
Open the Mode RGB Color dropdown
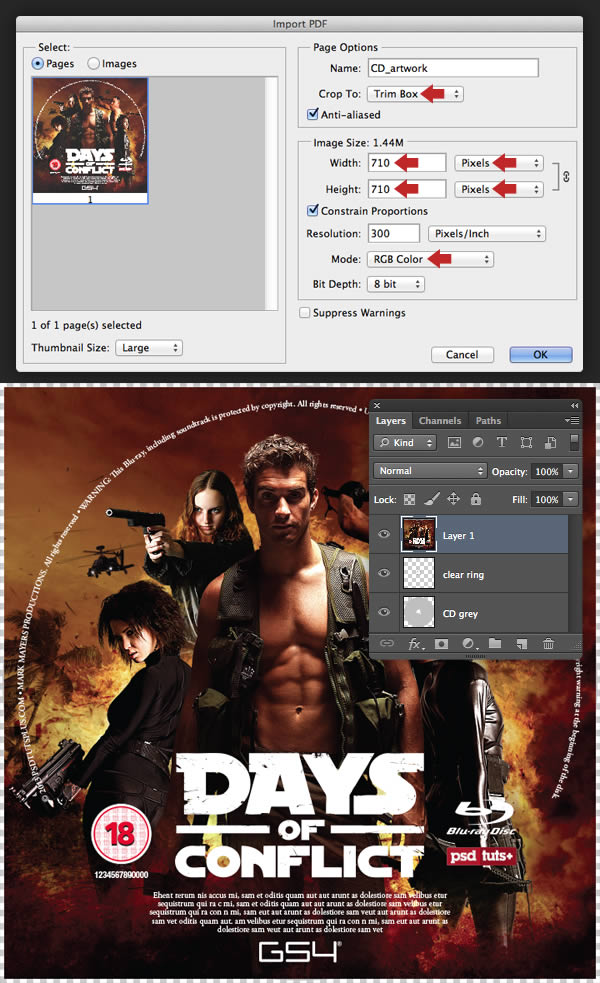(430, 259)
